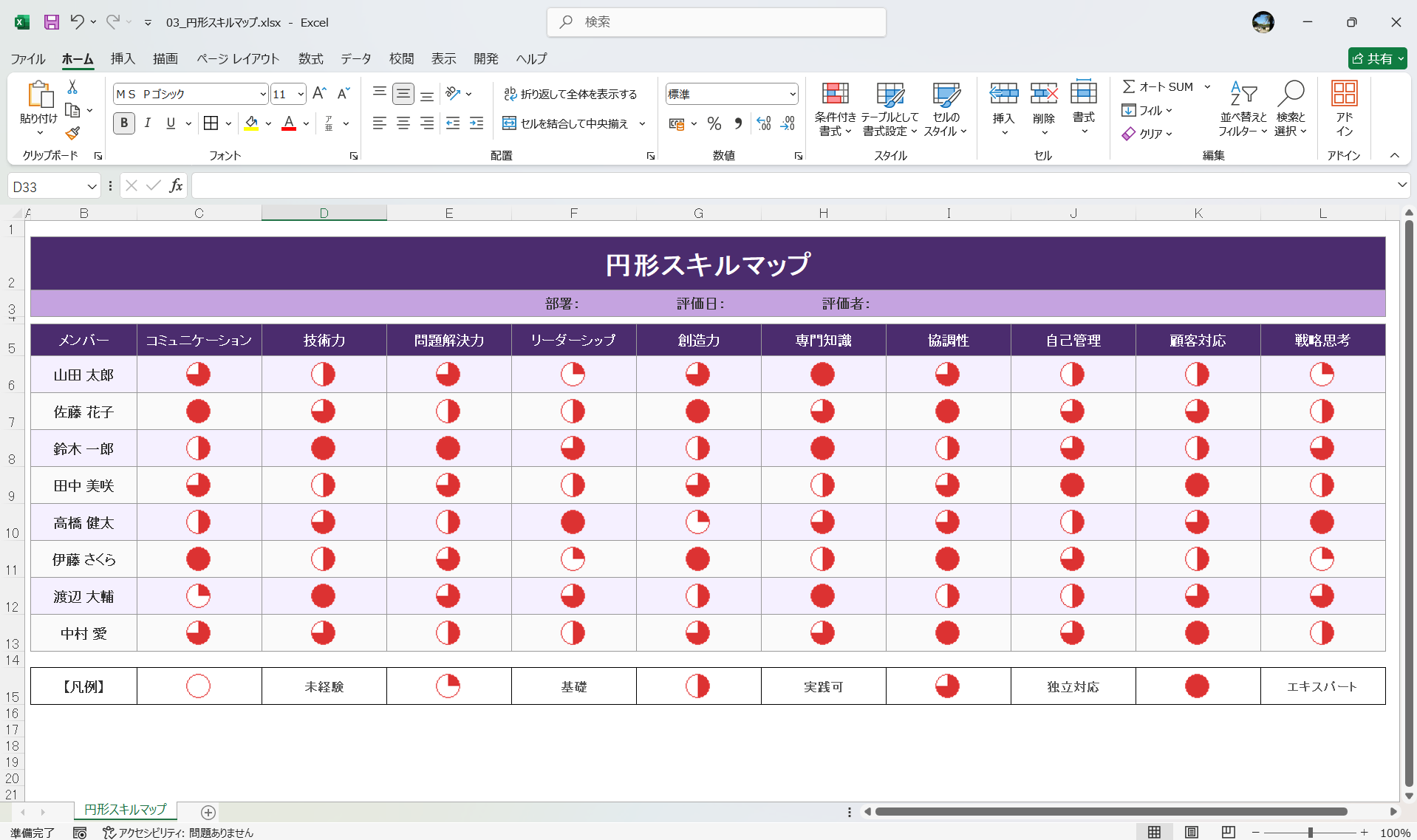Viewport: 1417px width, 840px height.
Task: Click the Cut (scissors) icon
Action: tap(72, 87)
